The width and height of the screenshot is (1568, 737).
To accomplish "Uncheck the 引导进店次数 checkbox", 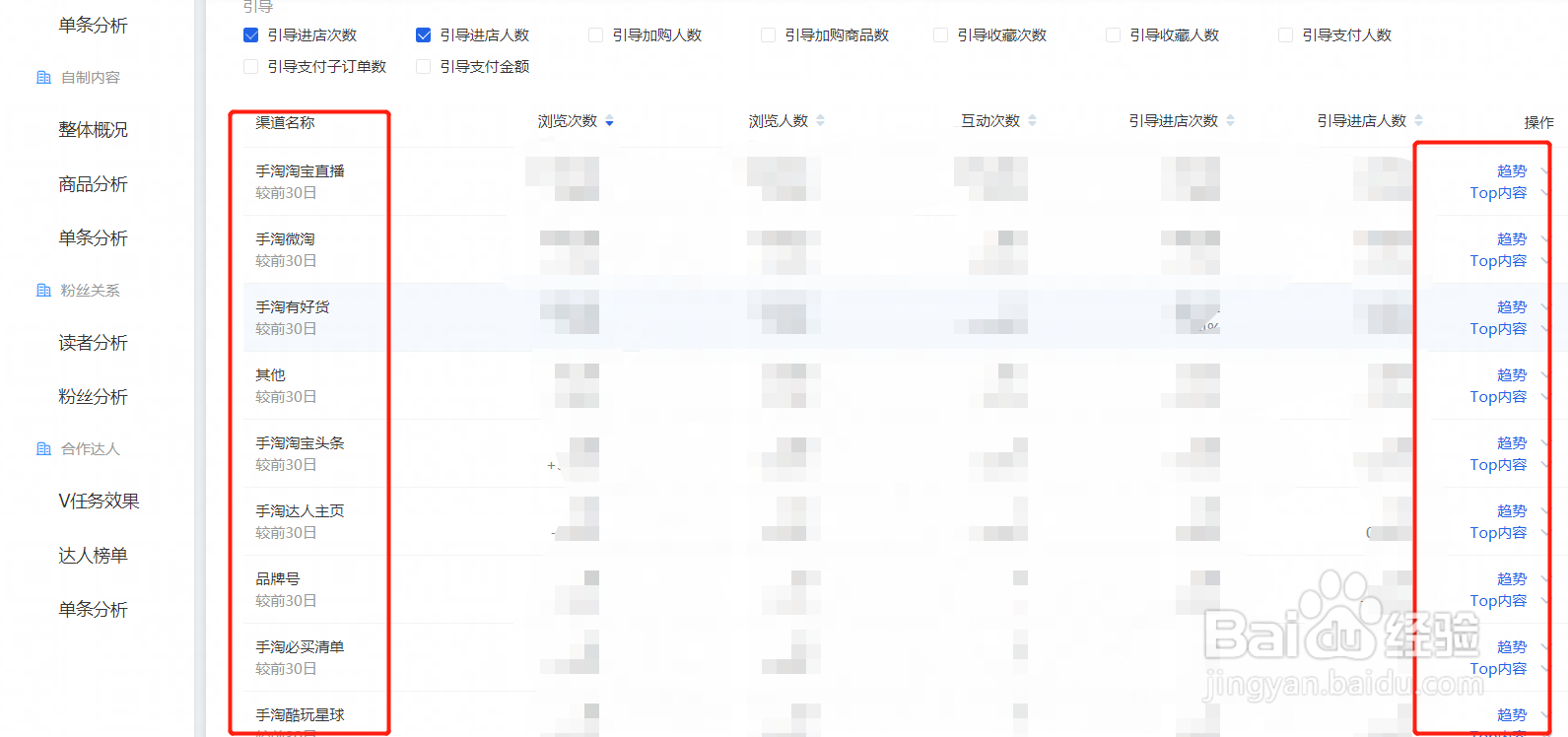I will click(250, 35).
